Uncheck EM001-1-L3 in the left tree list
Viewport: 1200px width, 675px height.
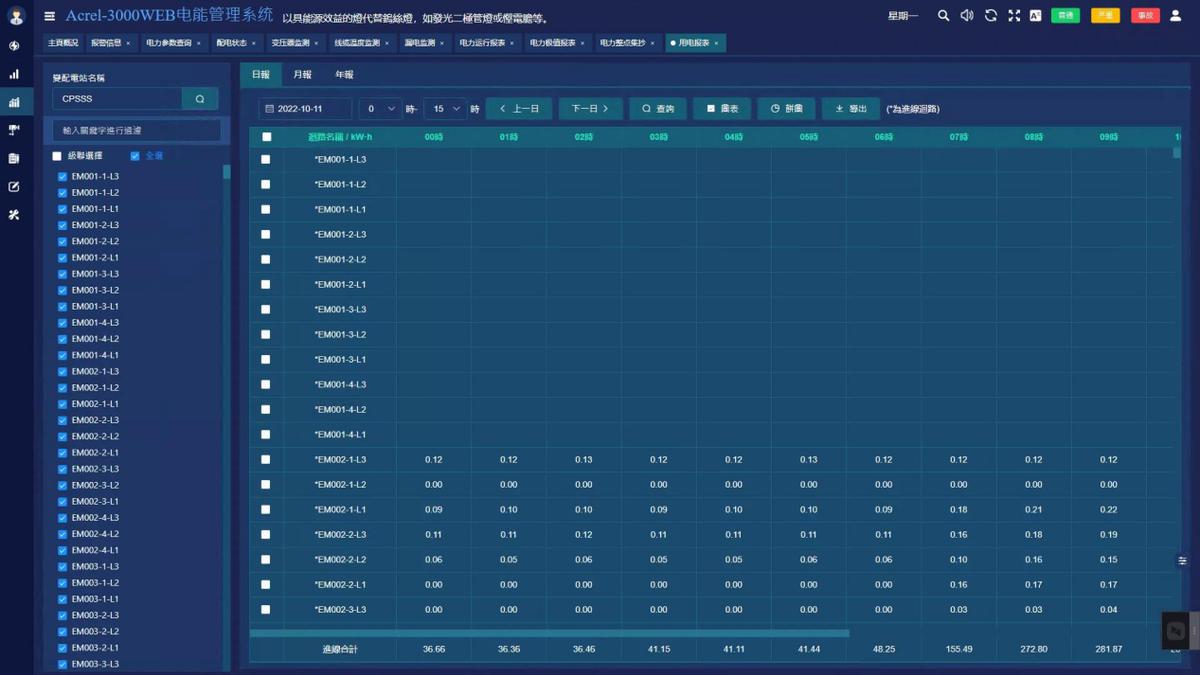click(x=62, y=177)
